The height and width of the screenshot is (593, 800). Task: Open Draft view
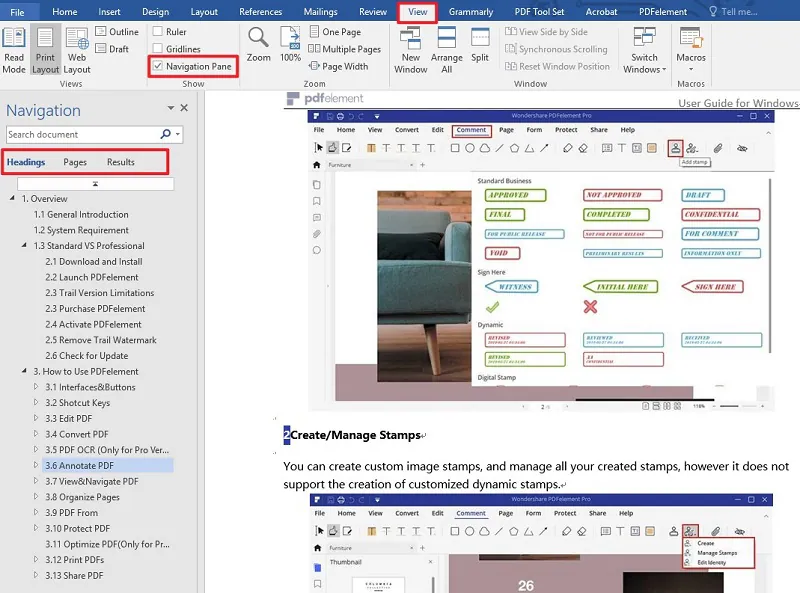click(112, 49)
